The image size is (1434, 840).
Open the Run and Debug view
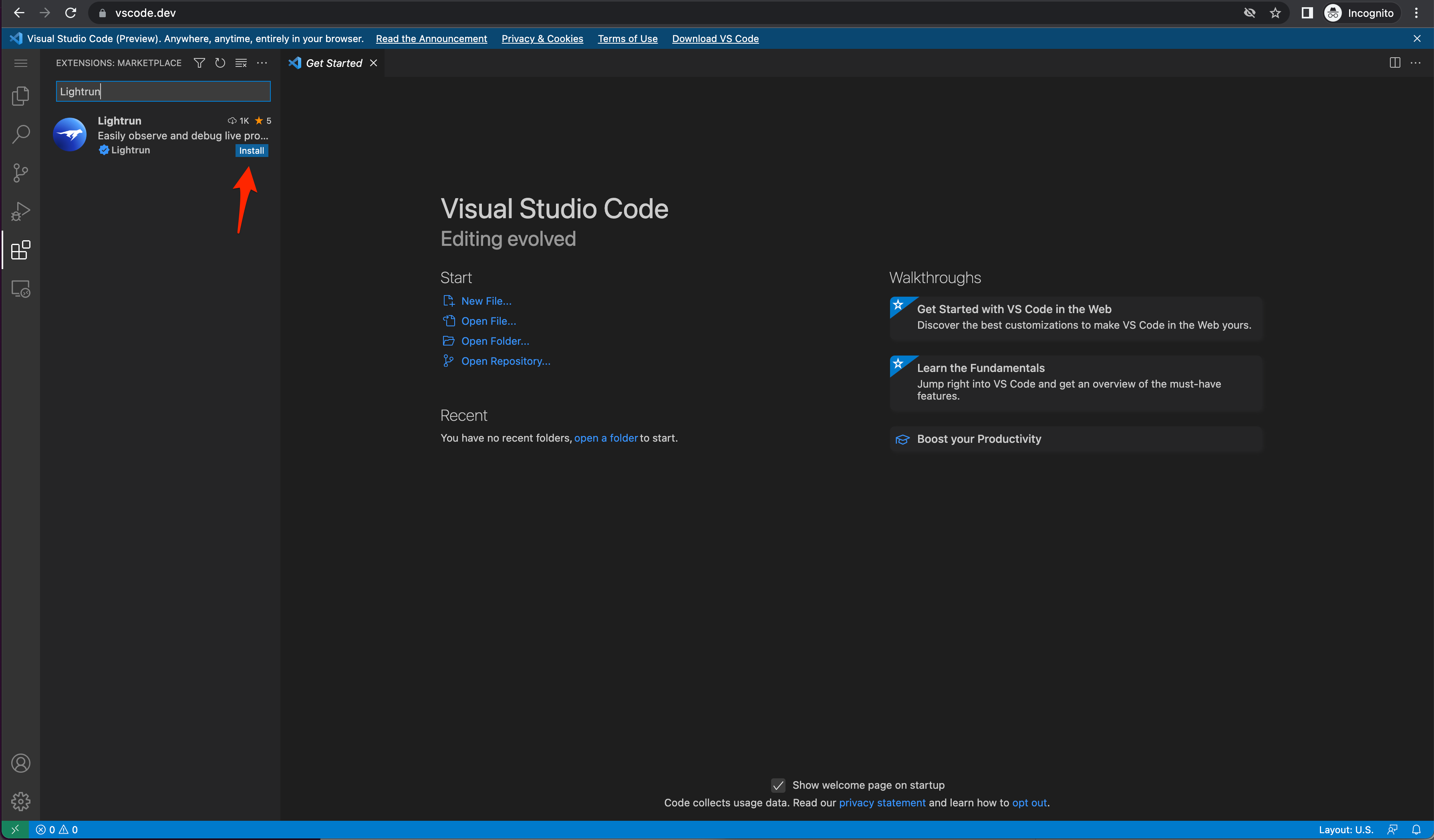click(20, 211)
